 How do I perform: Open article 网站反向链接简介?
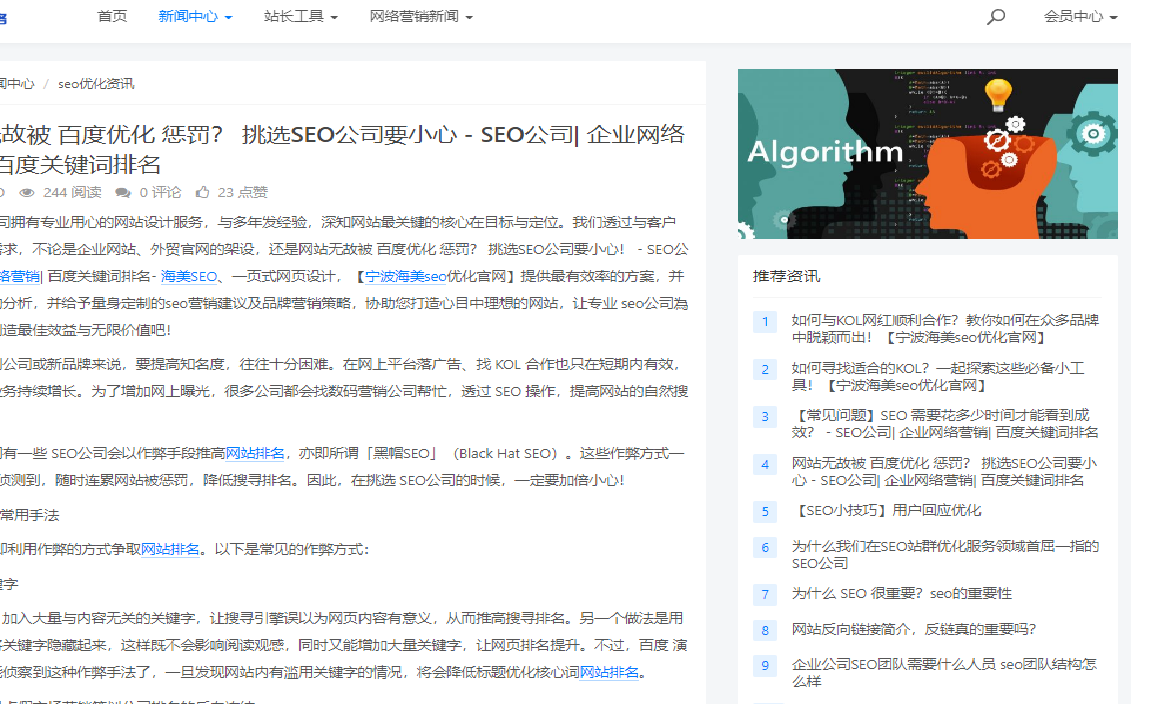click(x=913, y=629)
